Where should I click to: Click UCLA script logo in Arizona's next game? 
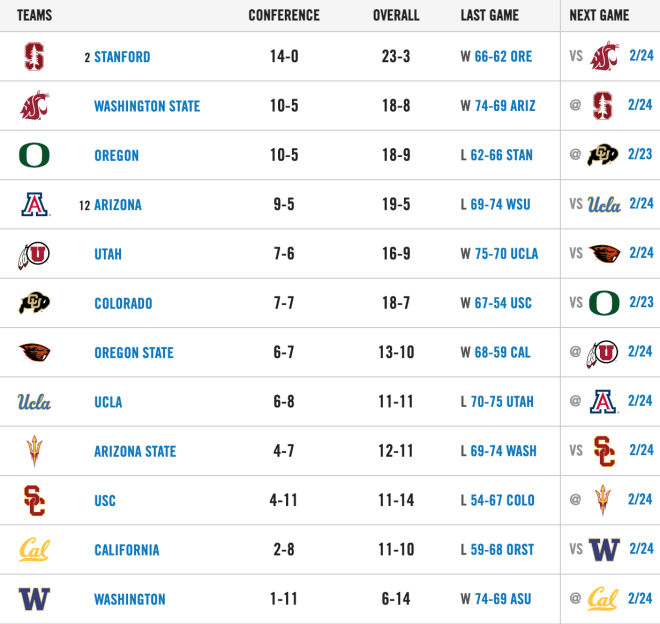point(604,204)
